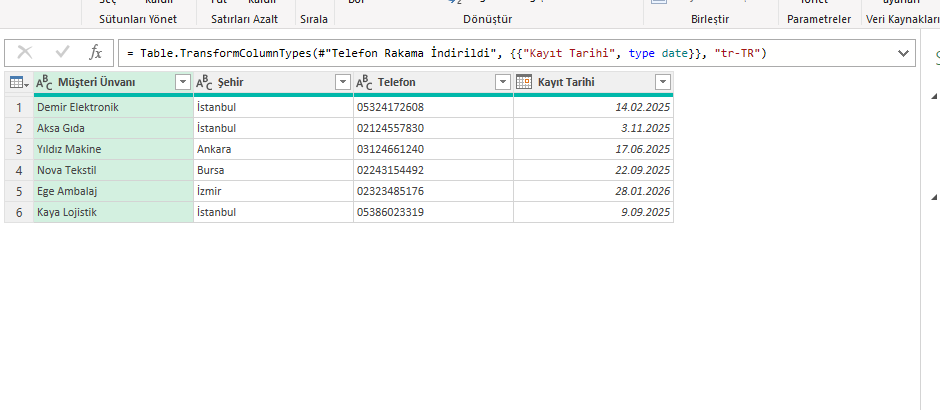Click the Ege Ambalaj cell
The width and height of the screenshot is (940, 410).
pyautogui.click(x=113, y=191)
